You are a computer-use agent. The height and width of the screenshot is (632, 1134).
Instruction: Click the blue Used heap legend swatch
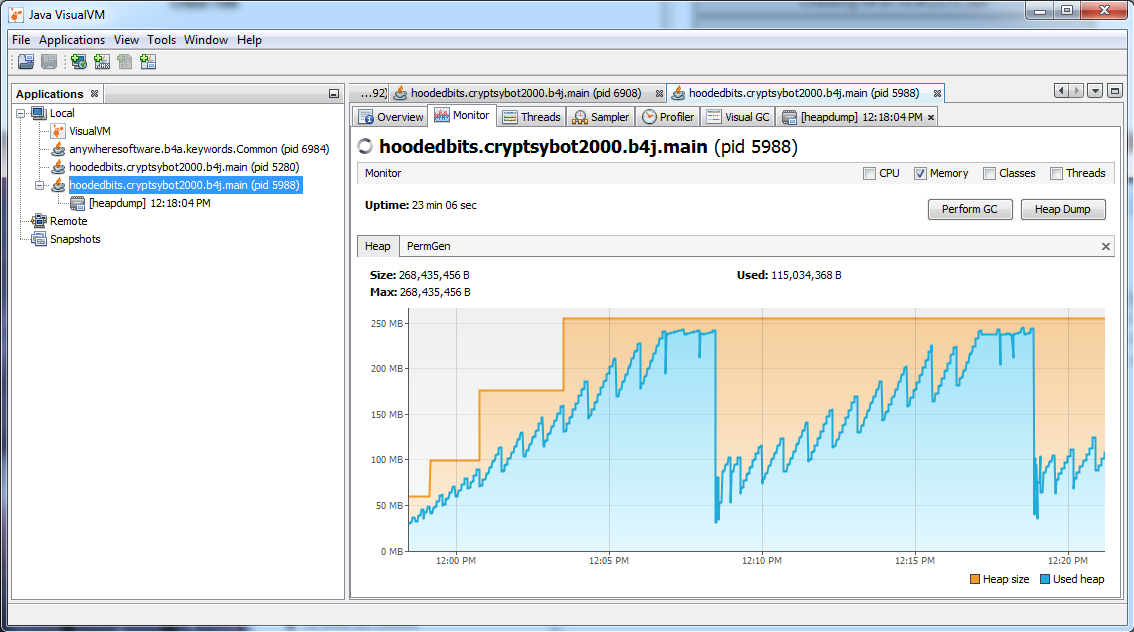coord(1044,579)
